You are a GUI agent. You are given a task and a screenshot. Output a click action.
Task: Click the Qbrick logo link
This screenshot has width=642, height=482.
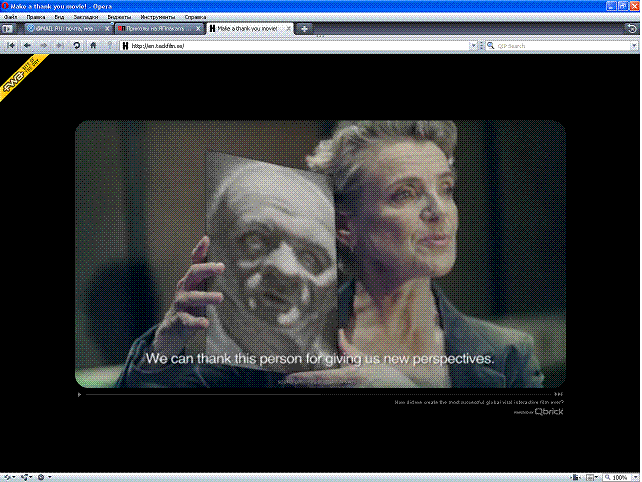coord(549,411)
